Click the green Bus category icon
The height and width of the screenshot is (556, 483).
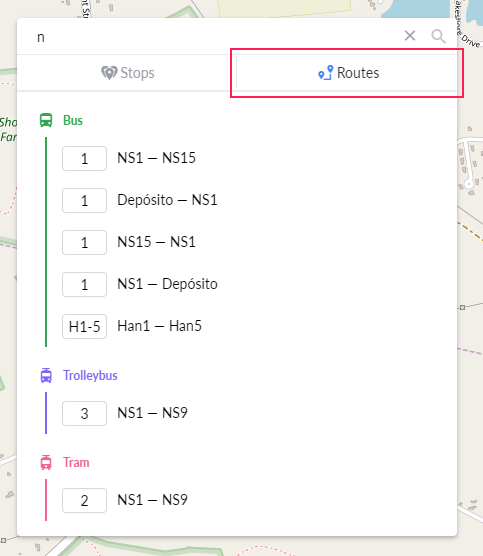(46, 120)
